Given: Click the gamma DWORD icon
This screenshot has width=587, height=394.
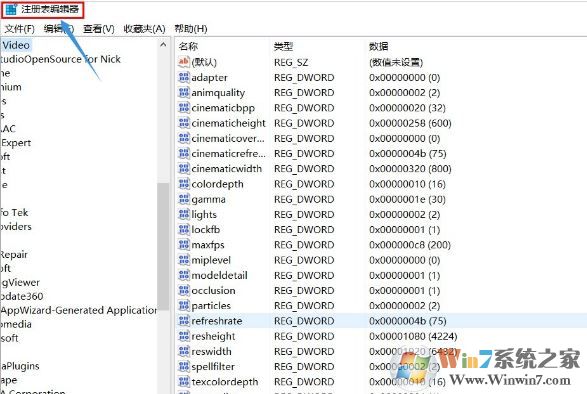Looking at the screenshot, I should coord(183,199).
